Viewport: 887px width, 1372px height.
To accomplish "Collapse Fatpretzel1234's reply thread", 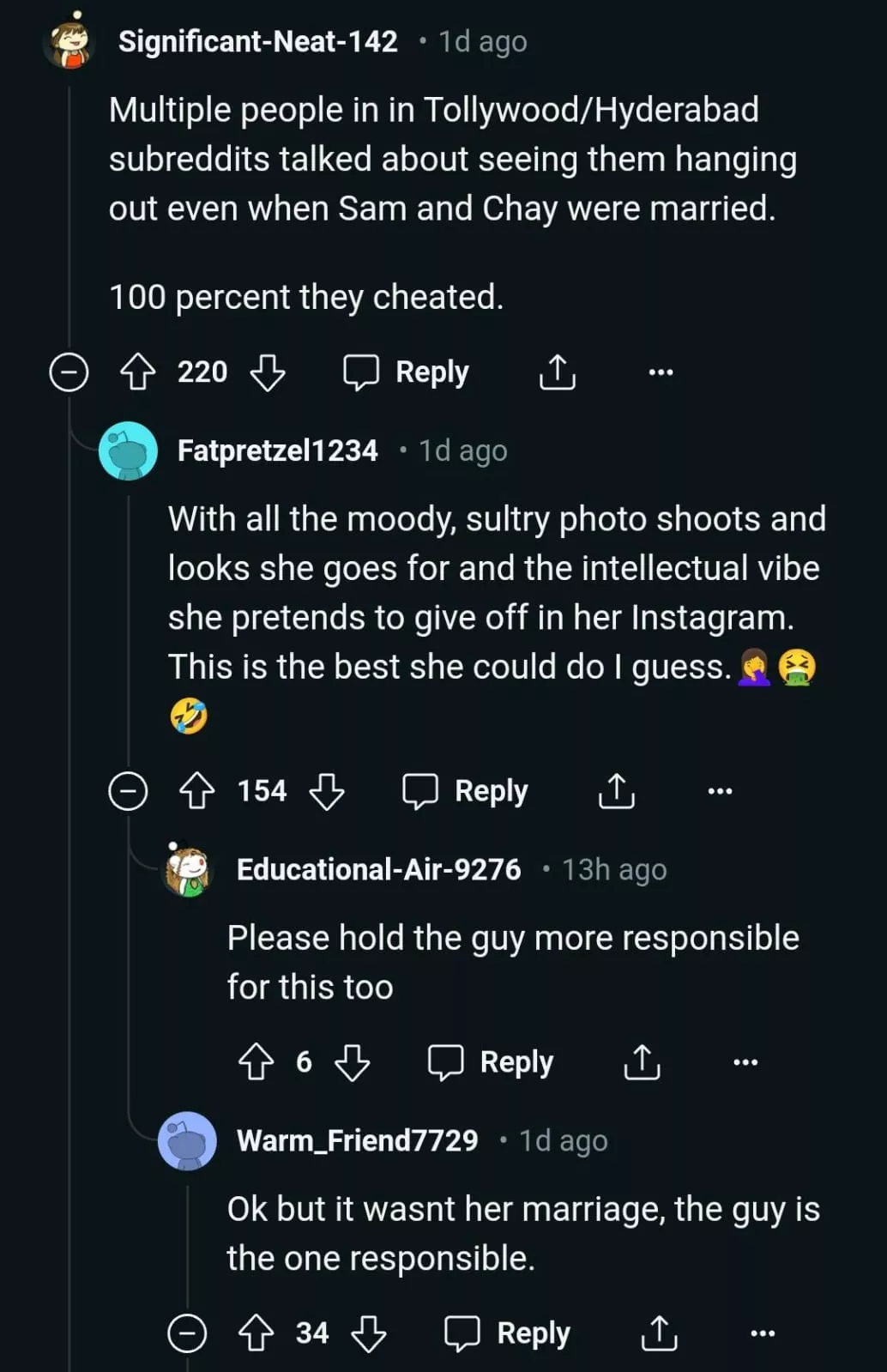I will point(128,791).
